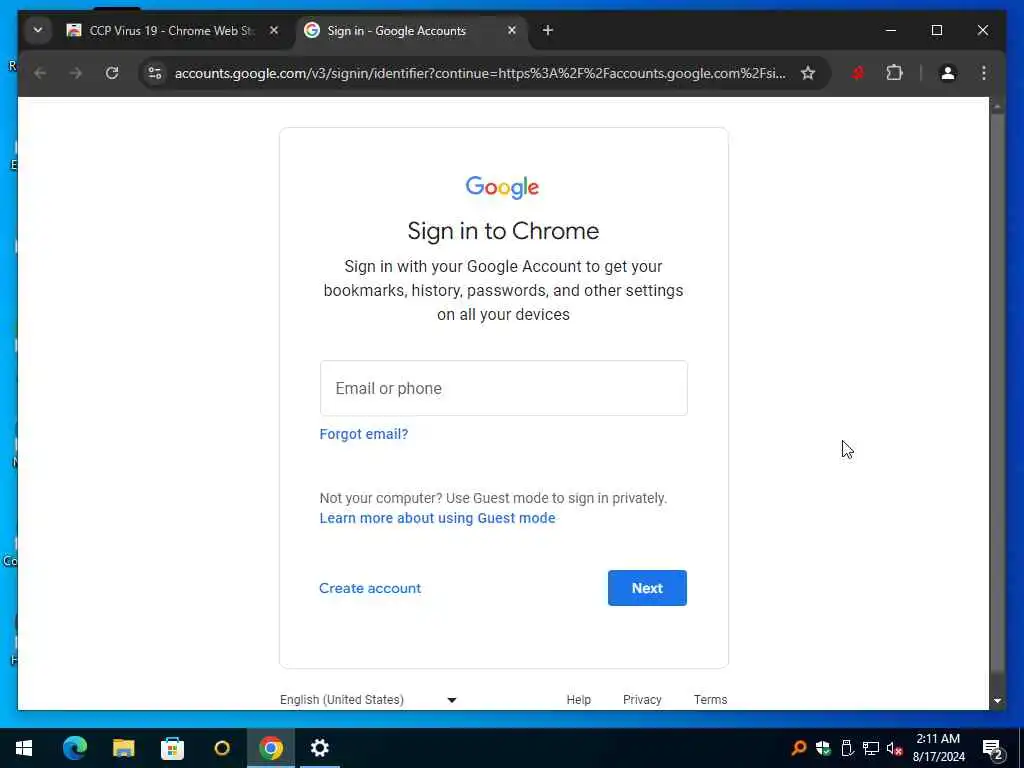Click the Create account link
The width and height of the screenshot is (1024, 768).
click(370, 588)
